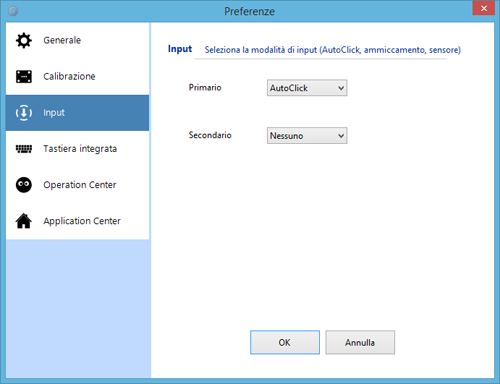Click the app icon in the title bar
Screen dimensions: 500x384
coord(13,11)
